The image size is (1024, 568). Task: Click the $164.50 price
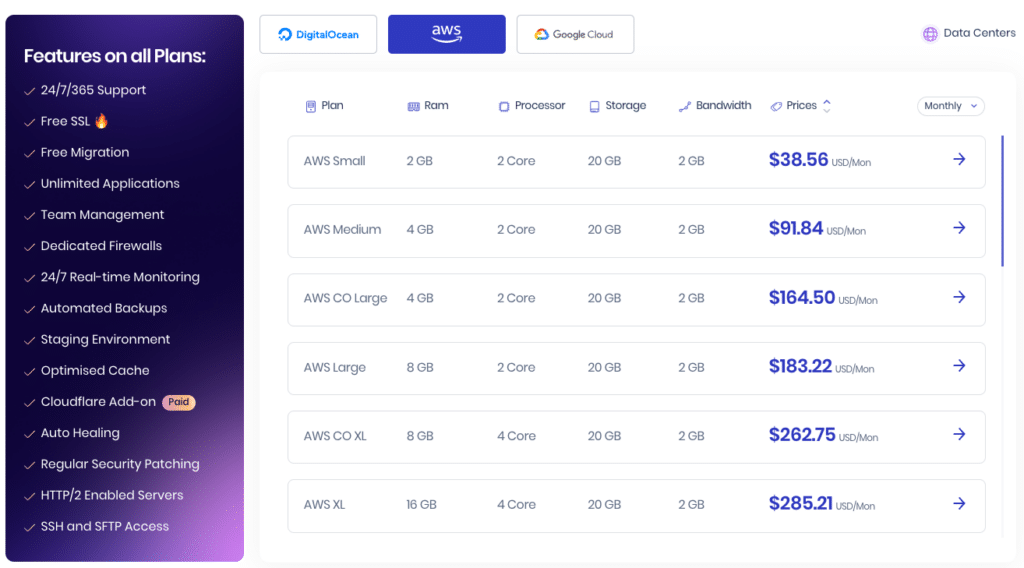point(802,298)
